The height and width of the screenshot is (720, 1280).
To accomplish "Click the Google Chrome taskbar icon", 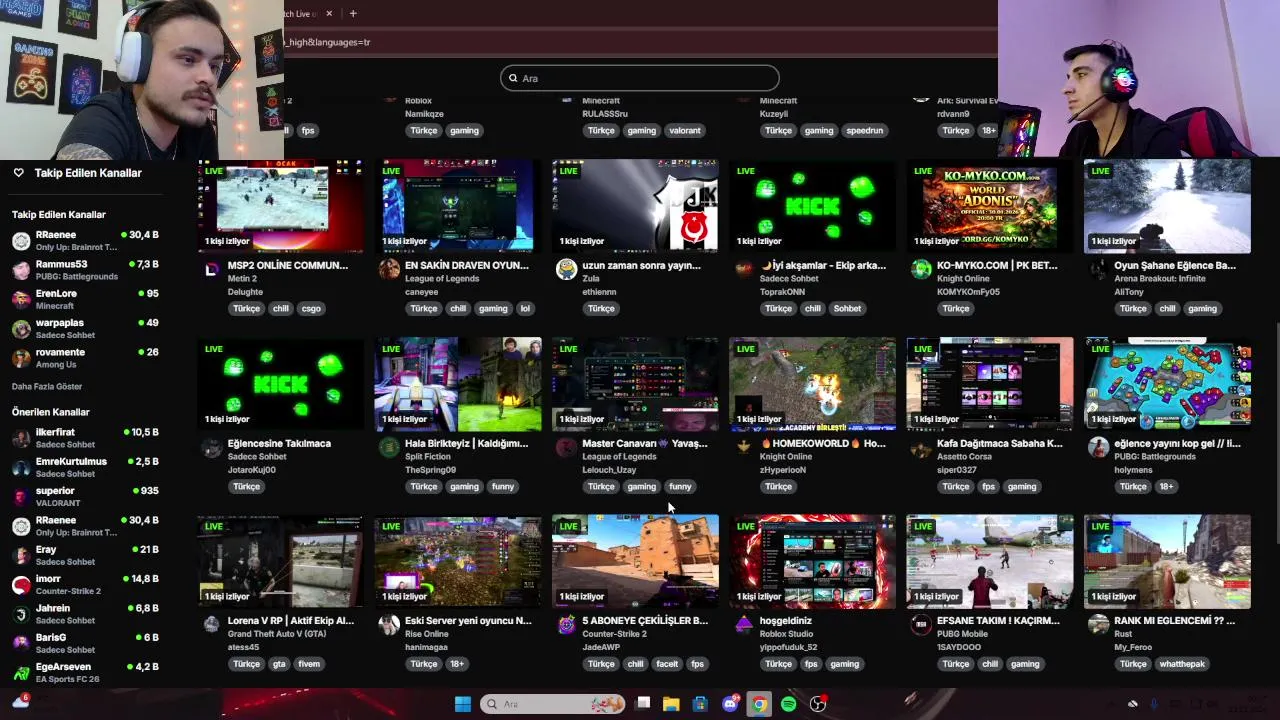I will click(760, 704).
